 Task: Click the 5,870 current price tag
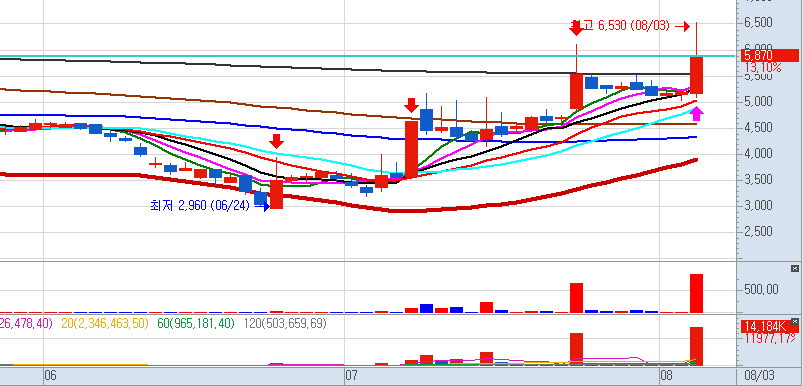769,56
